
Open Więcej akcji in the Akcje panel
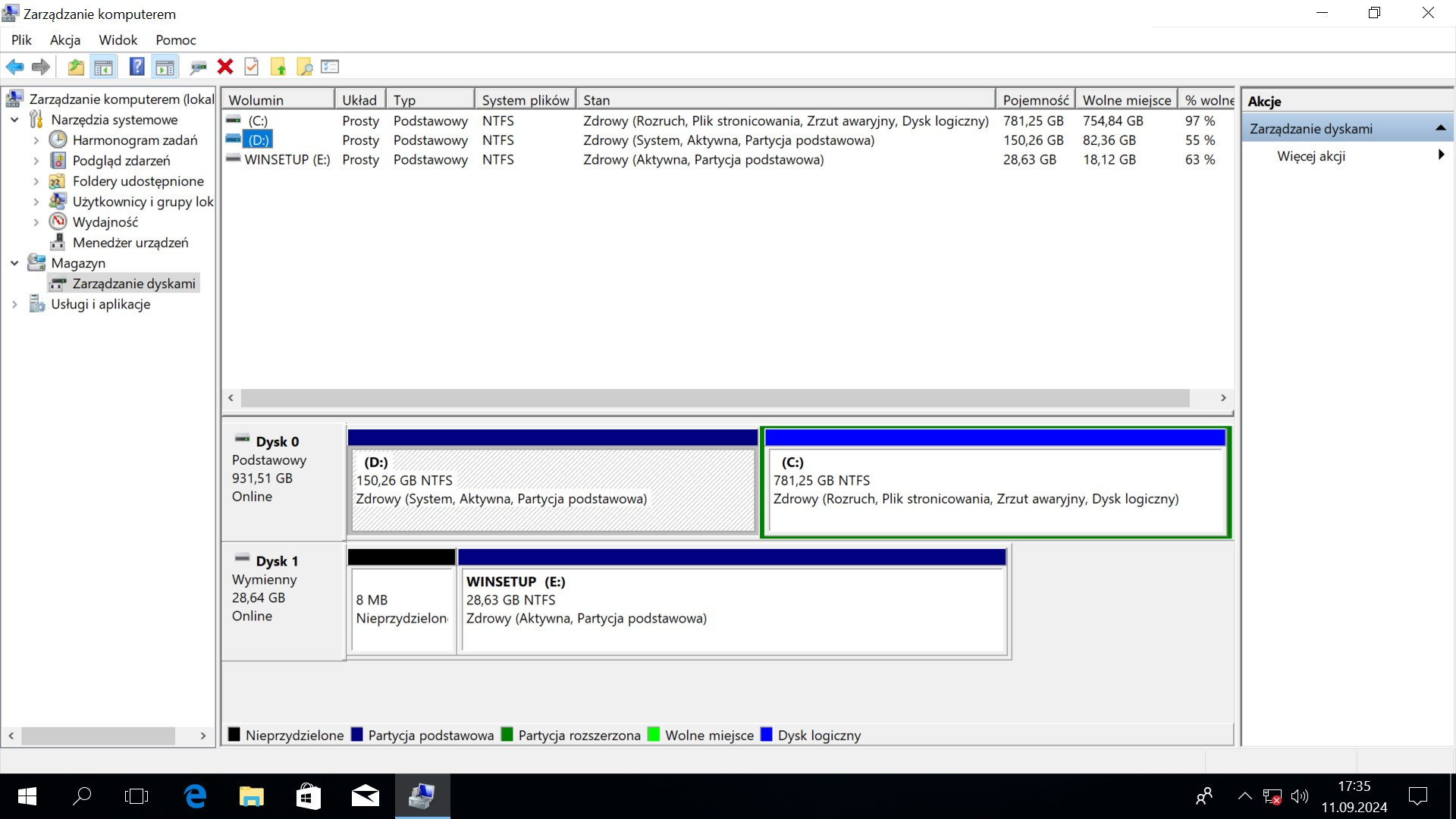pyautogui.click(x=1310, y=155)
